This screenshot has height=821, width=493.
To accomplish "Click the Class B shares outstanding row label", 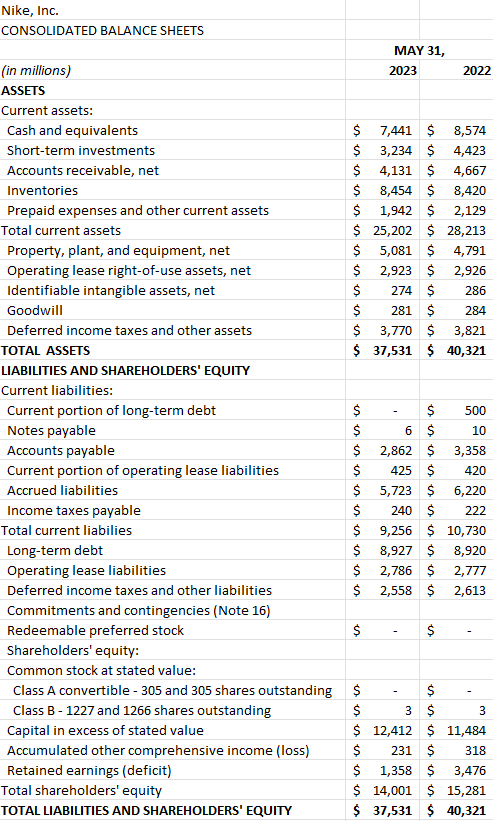I will 142,711.
